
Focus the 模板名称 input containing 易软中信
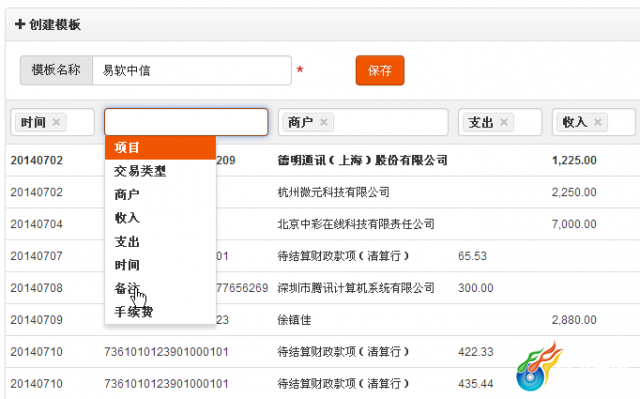point(192,70)
